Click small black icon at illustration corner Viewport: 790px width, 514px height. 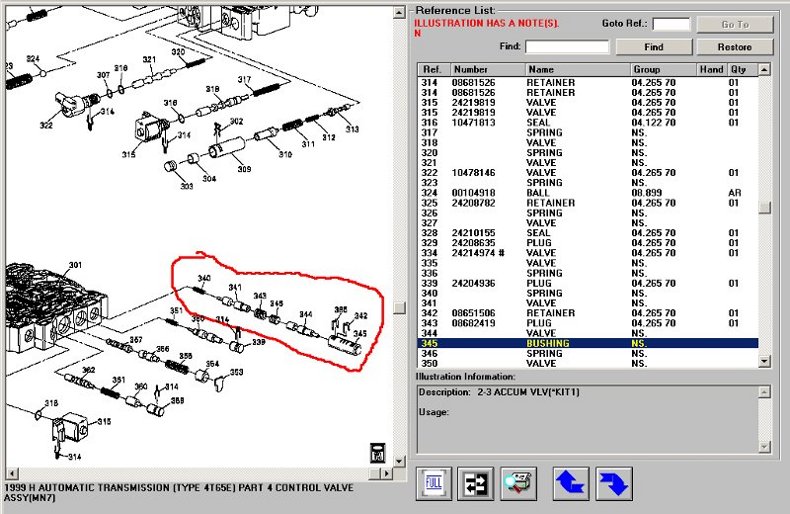pyautogui.click(x=375, y=448)
